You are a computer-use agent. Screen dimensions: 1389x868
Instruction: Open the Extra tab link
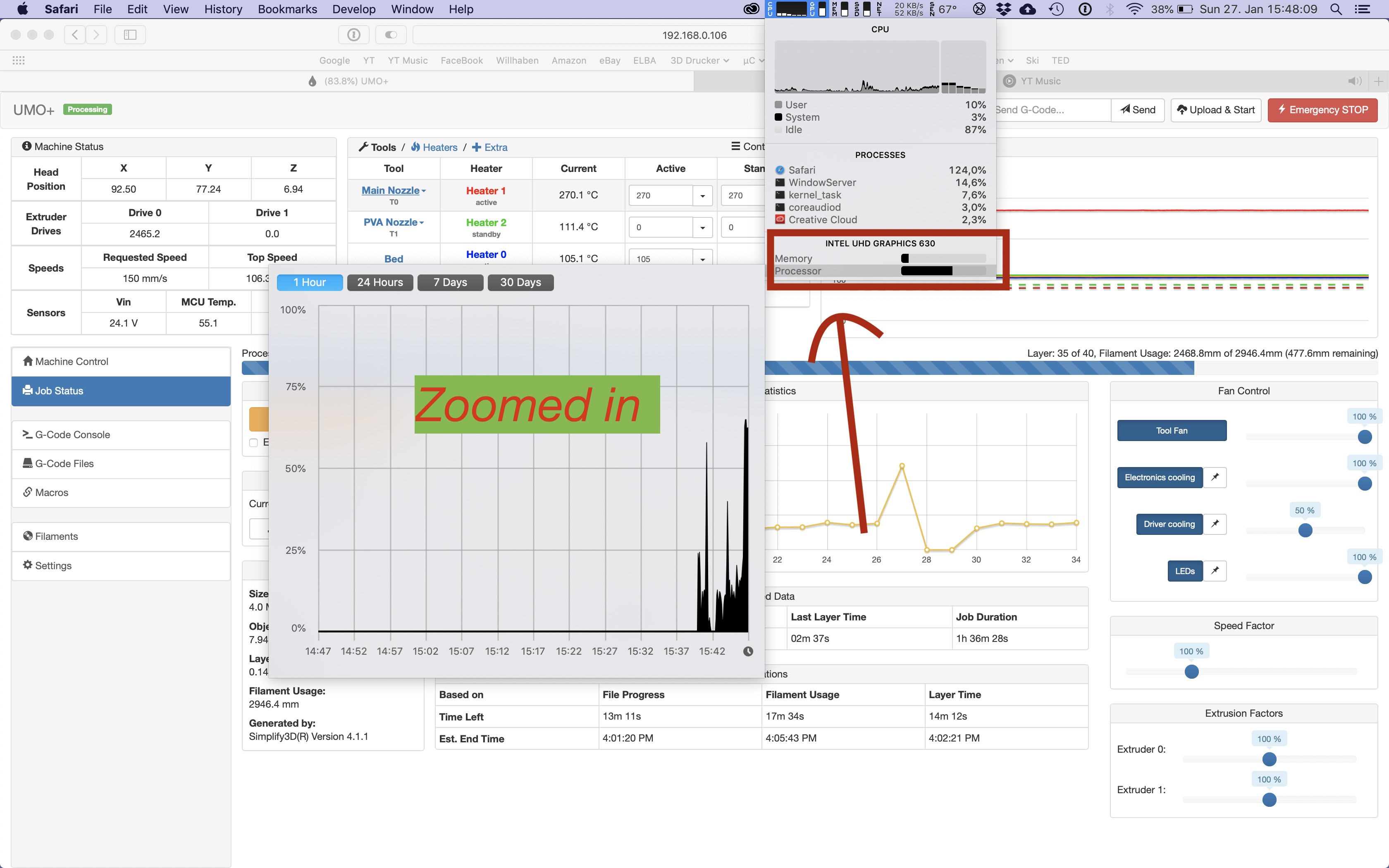(x=489, y=148)
